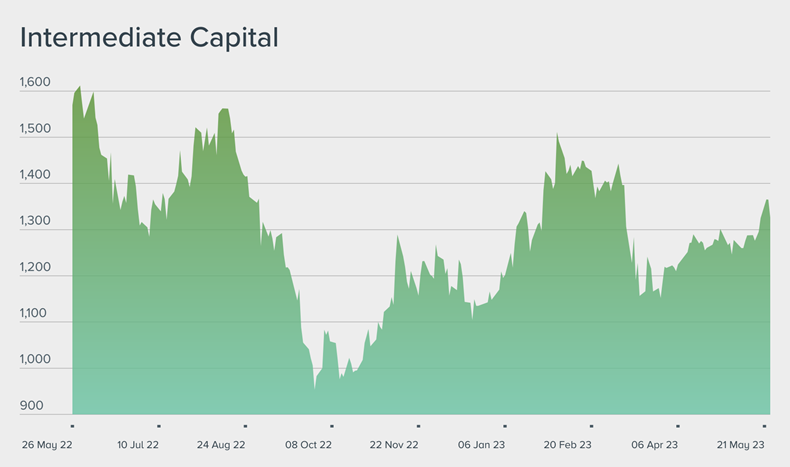Click the 24 Aug 22 axis label
Viewport: 790px width, 467px height.
pos(223,443)
